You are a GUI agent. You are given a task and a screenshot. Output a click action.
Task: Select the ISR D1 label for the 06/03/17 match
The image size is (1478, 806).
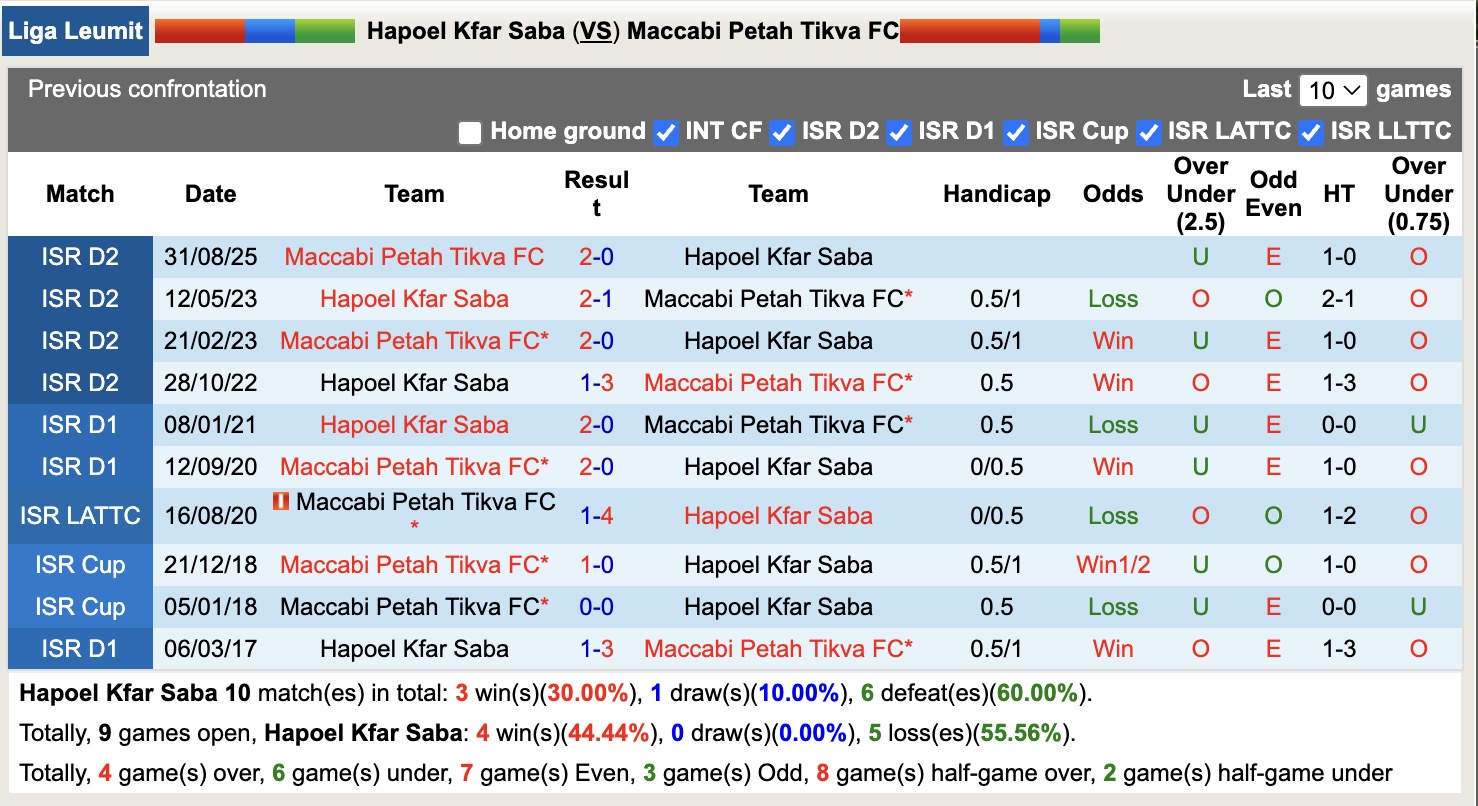(79, 648)
